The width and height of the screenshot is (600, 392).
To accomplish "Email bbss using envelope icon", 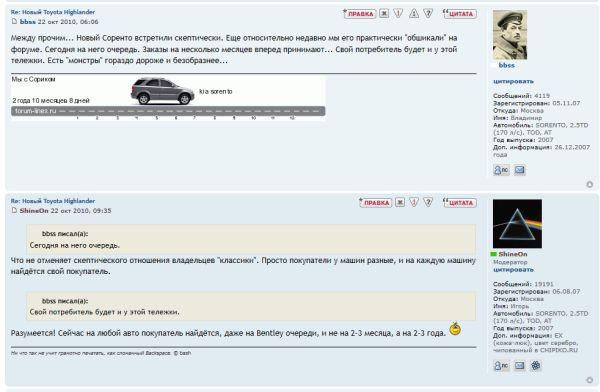I will click(519, 170).
